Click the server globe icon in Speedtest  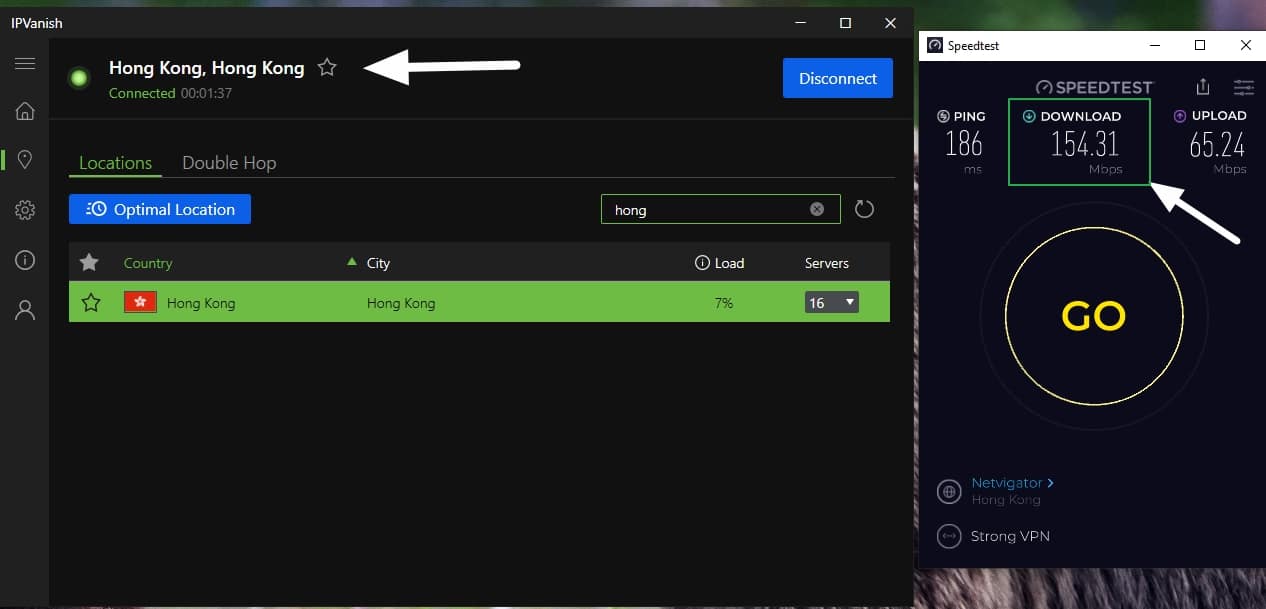pyautogui.click(x=949, y=491)
